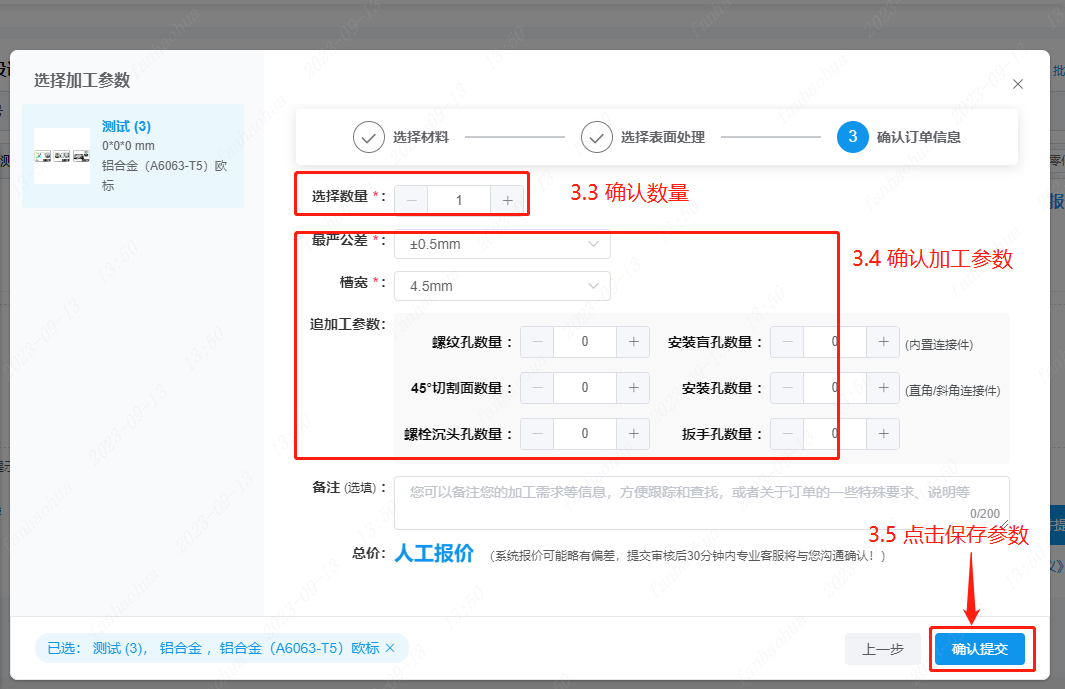Decrease 螺纹孔数量 with minus icon

(538, 342)
